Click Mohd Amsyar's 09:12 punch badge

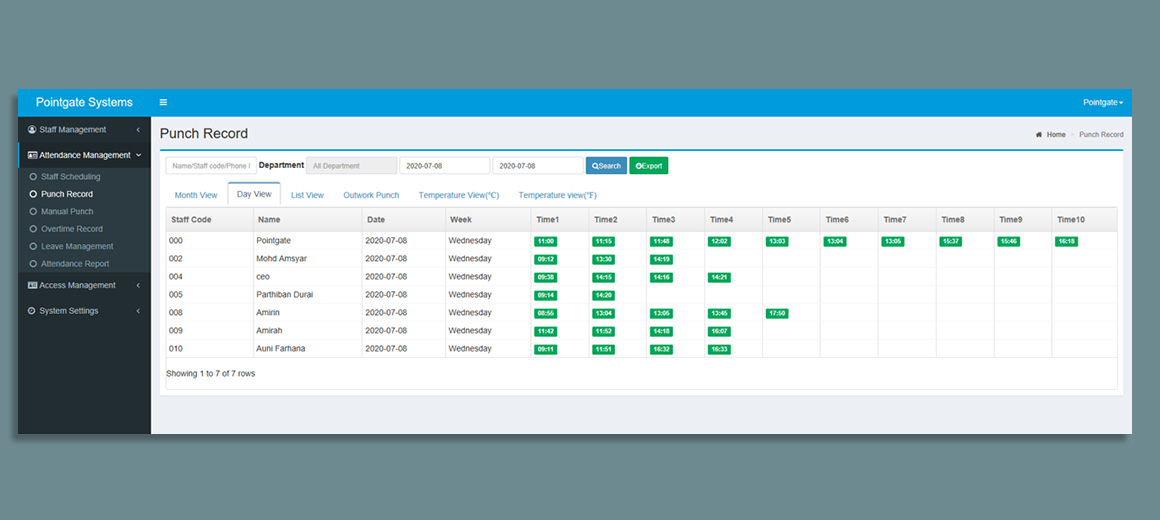(x=546, y=260)
